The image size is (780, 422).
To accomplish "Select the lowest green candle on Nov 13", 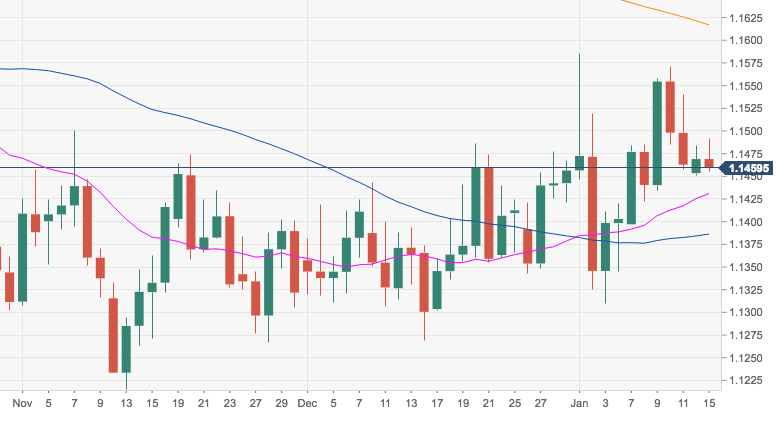I will 126,349.
